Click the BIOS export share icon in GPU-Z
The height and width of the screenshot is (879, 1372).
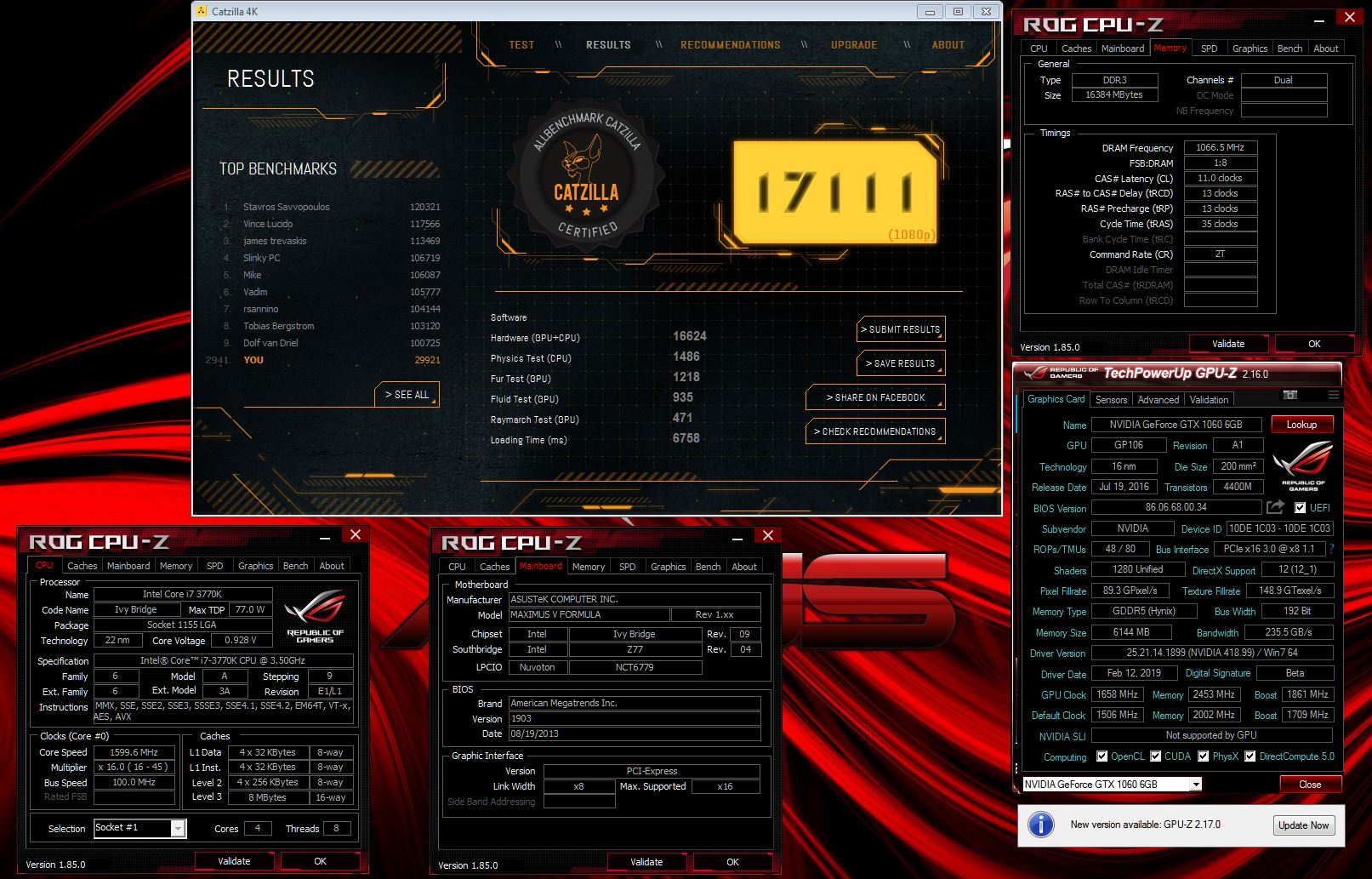[1275, 507]
